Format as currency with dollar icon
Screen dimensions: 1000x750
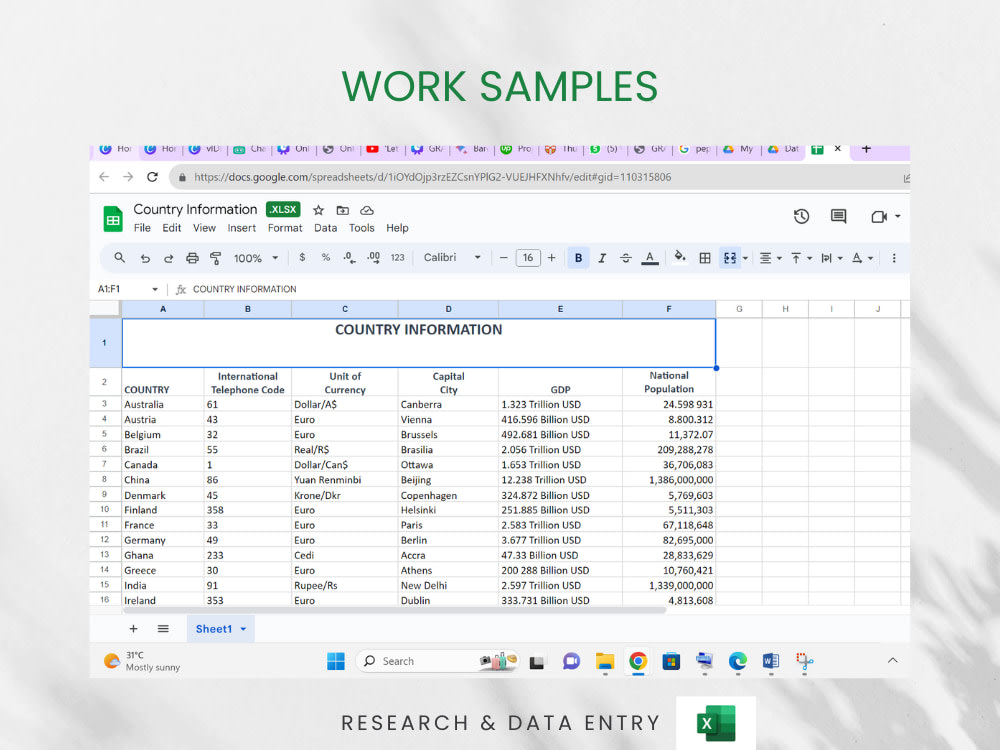point(302,258)
